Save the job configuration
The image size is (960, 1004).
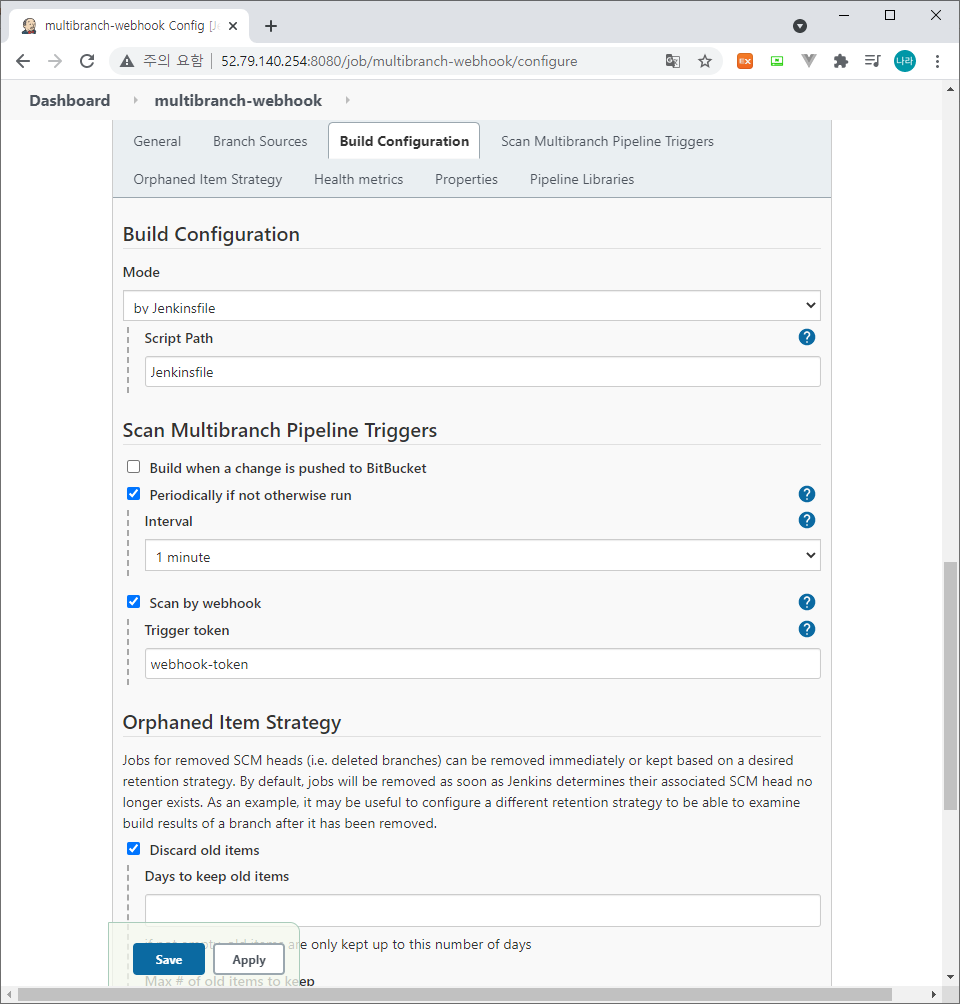tap(169, 959)
